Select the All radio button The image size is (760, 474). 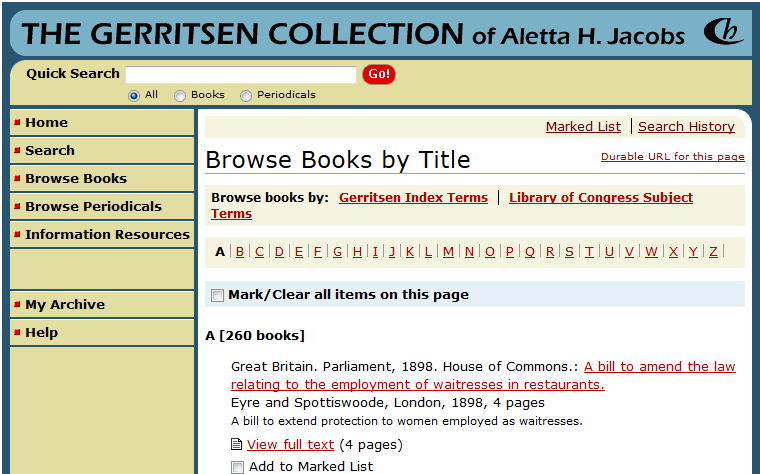[x=134, y=95]
